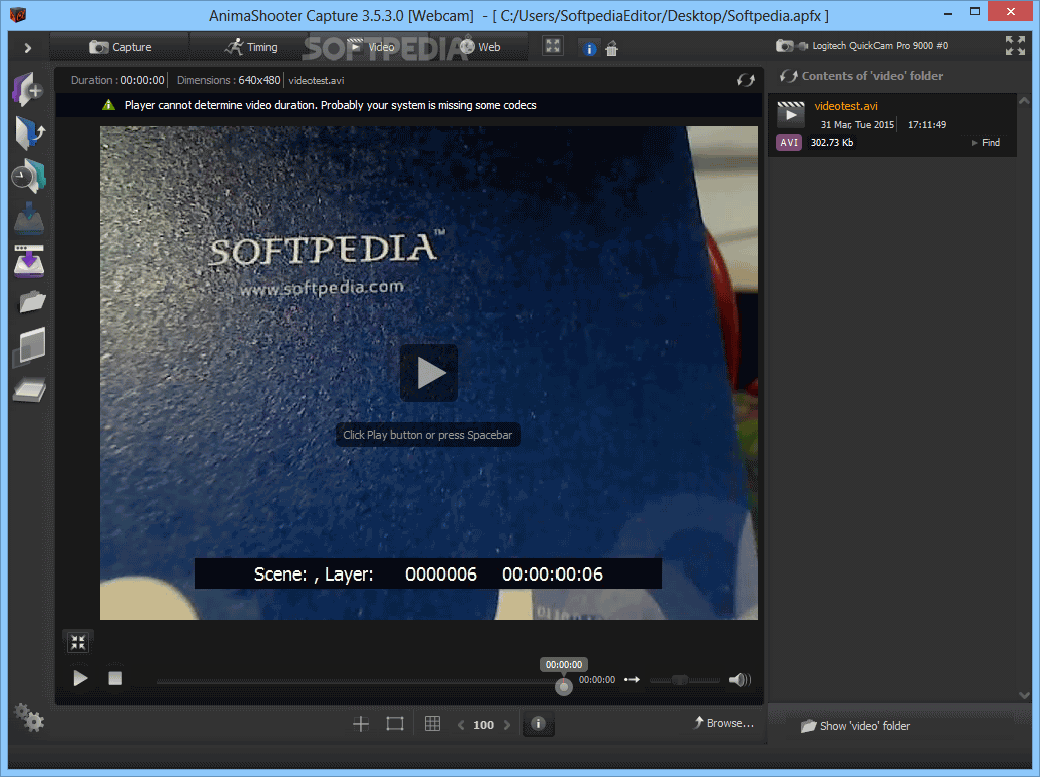Open settings gears icon at bottom left
Screen dimensions: 1040x777
pyautogui.click(x=29, y=717)
